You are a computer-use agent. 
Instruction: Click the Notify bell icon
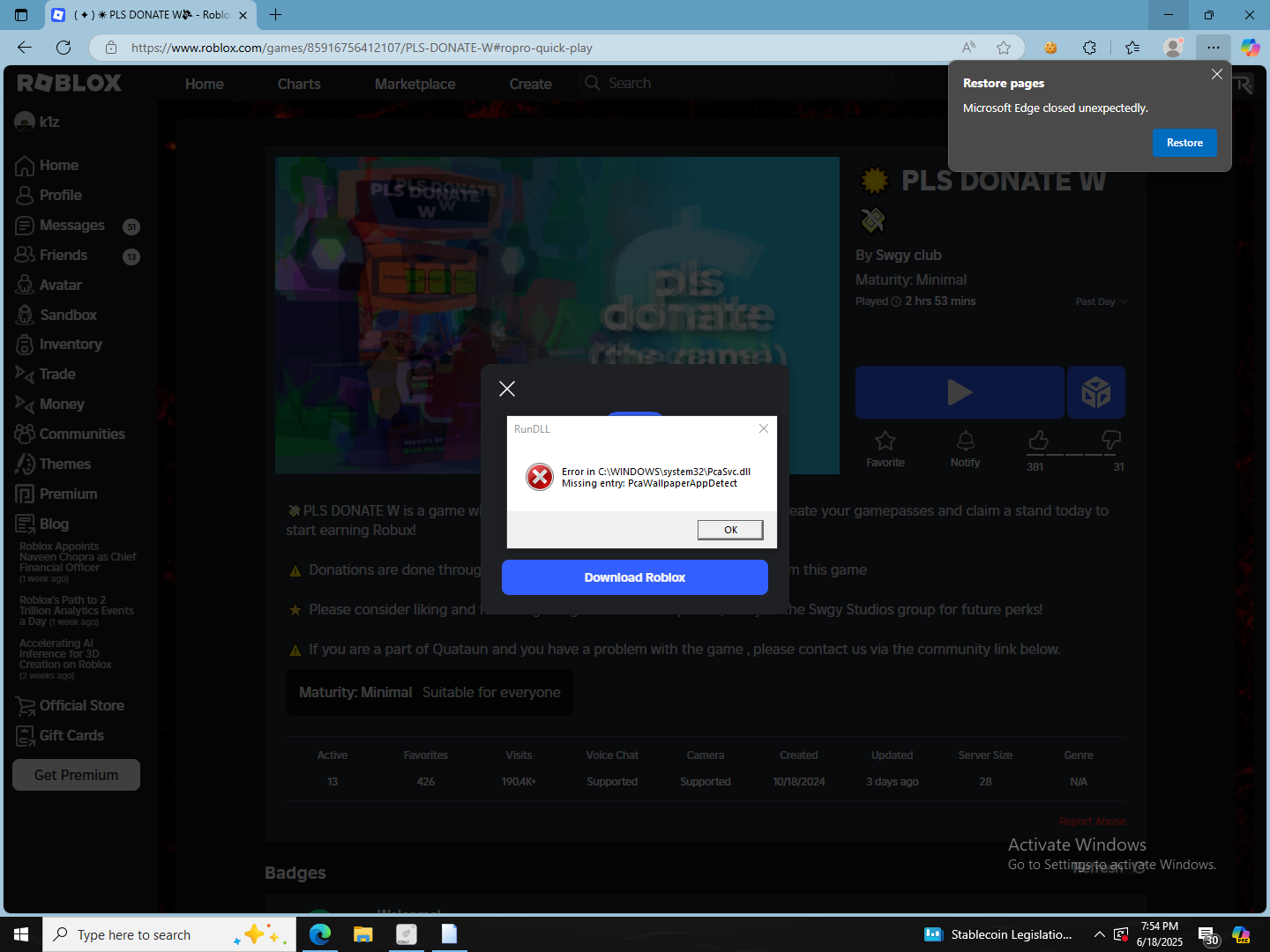click(x=966, y=440)
